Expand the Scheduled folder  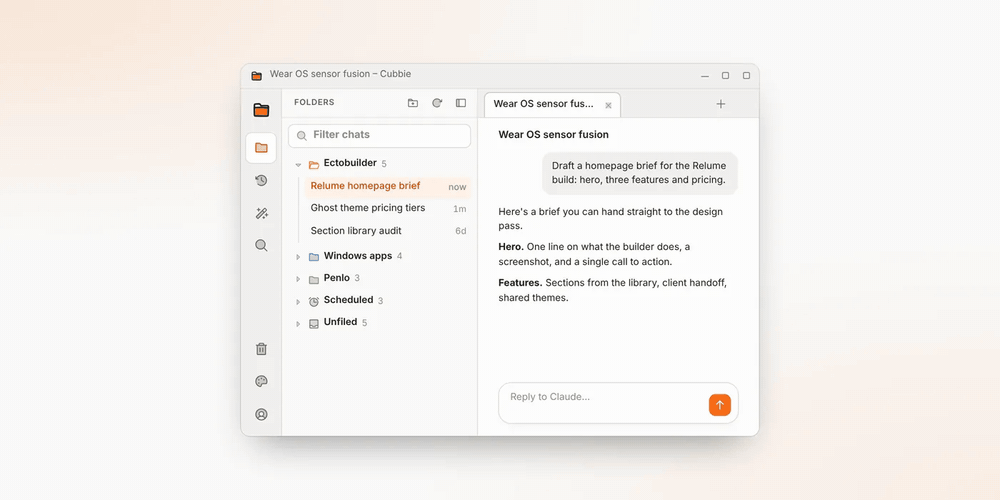click(x=298, y=301)
